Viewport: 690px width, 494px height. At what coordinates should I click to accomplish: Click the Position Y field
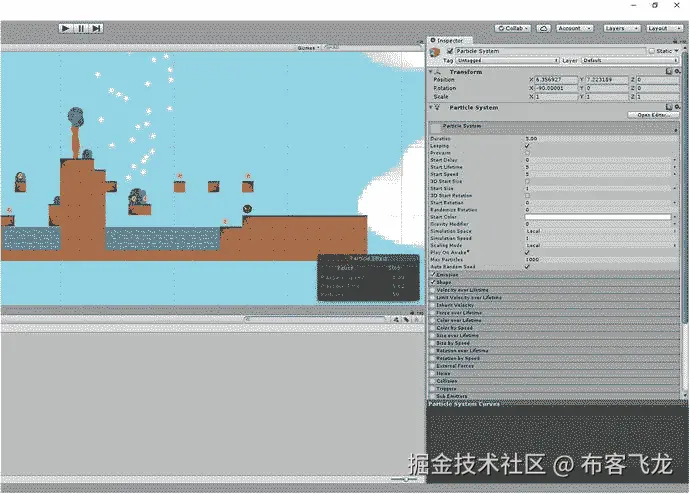point(607,80)
